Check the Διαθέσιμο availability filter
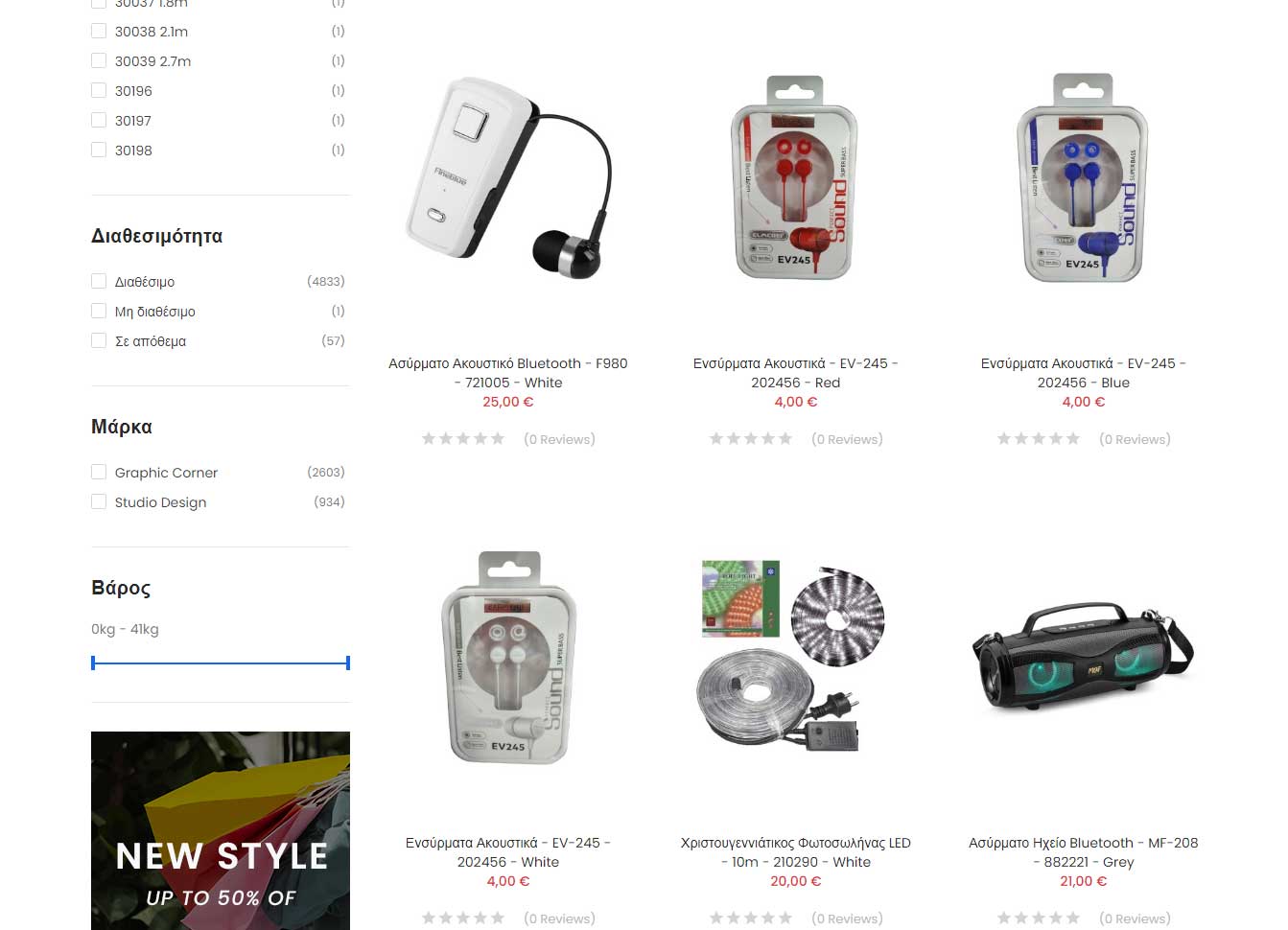This screenshot has width=1288, height=930. [x=98, y=281]
